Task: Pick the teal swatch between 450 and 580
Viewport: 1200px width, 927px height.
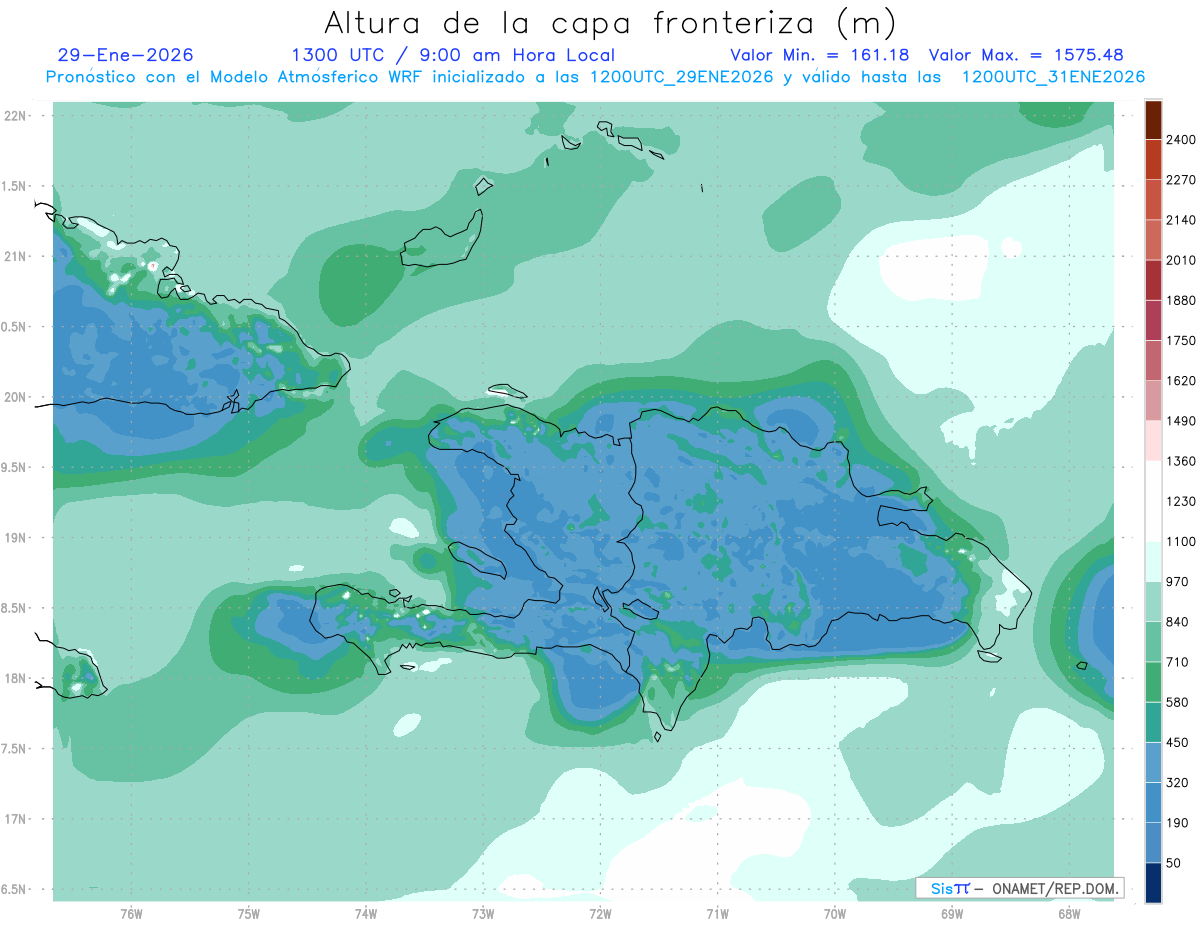Action: (1153, 722)
